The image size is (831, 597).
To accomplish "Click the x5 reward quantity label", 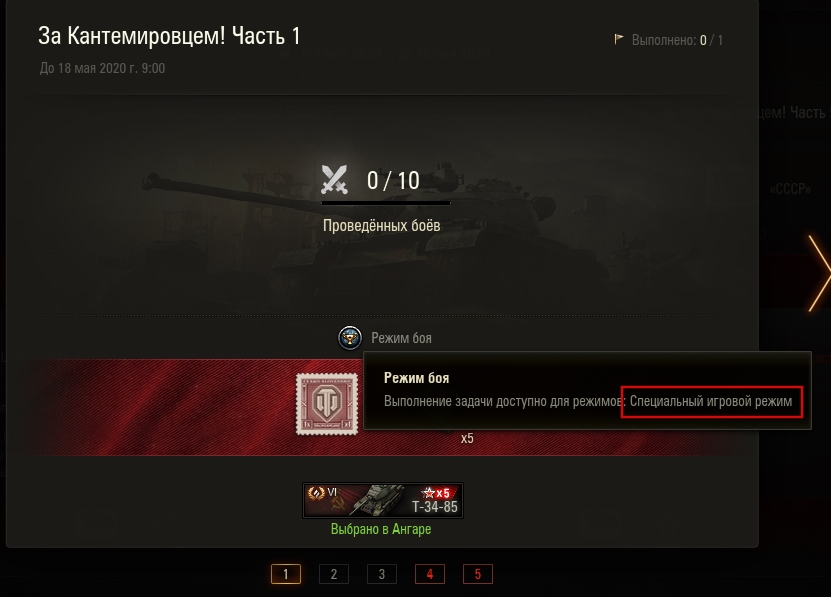I will (x=467, y=438).
